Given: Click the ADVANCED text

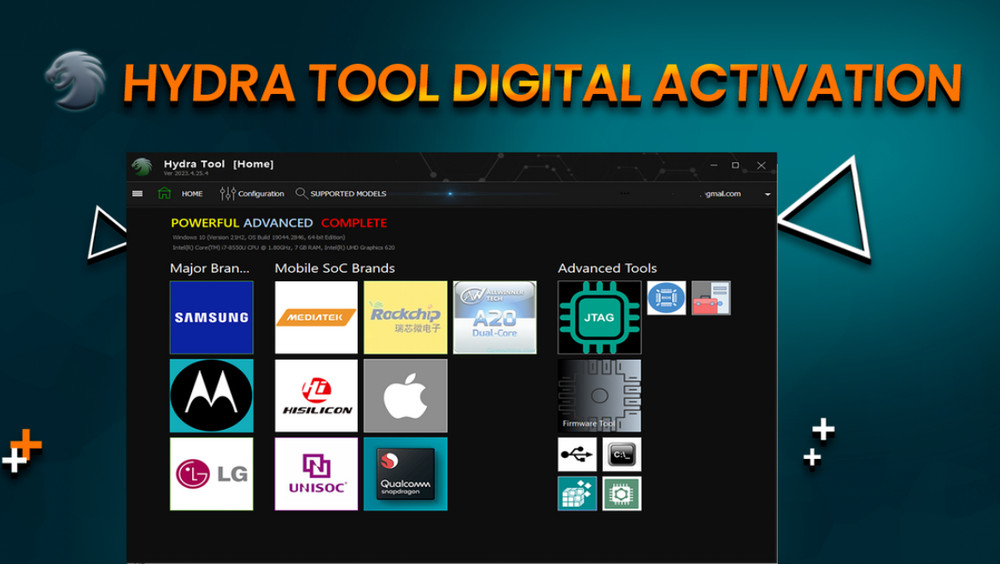Looking at the screenshot, I should [278, 223].
